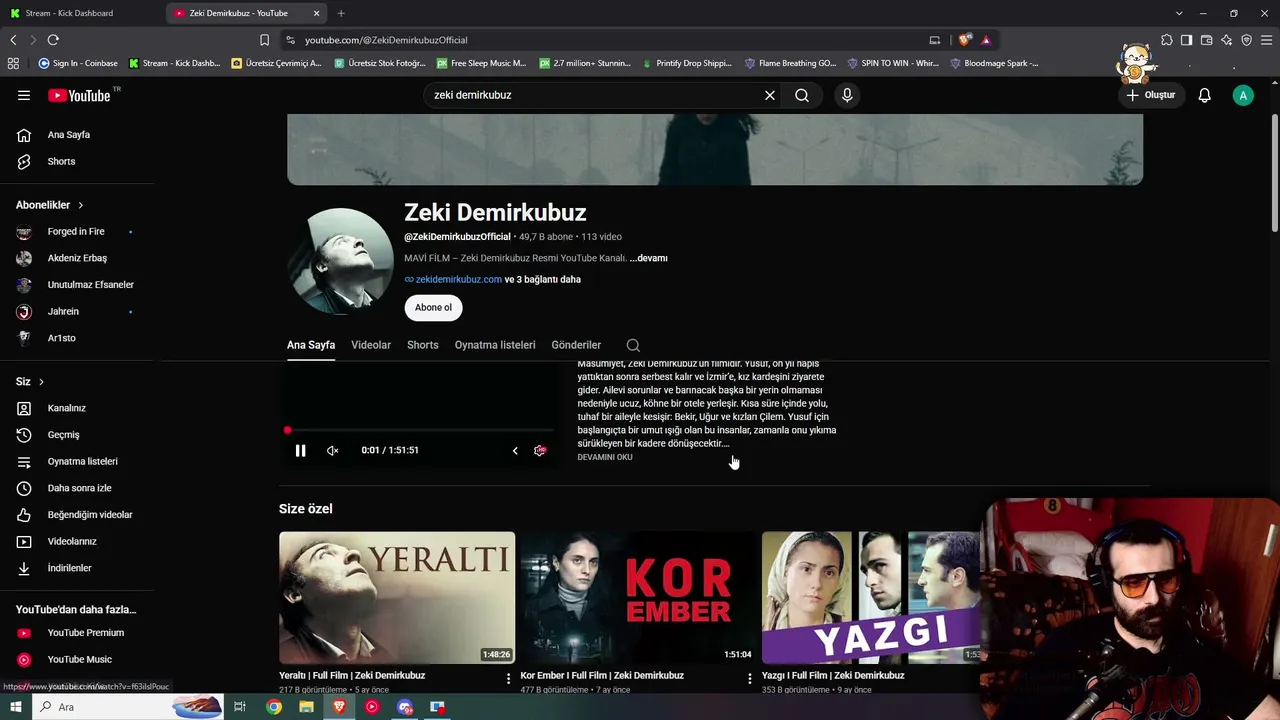The height and width of the screenshot is (720, 1280).
Task: Expand the video description with DEVAMINI OKU
Action: (605, 457)
